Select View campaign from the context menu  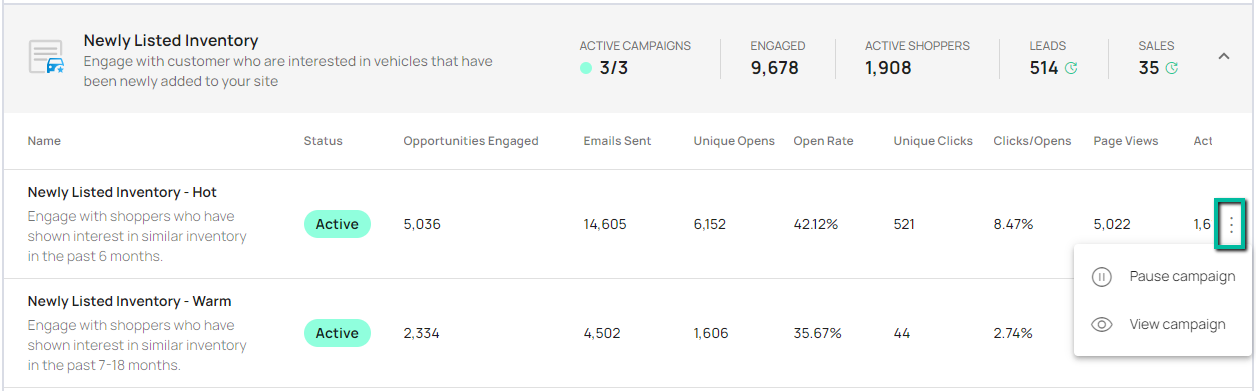point(1177,324)
